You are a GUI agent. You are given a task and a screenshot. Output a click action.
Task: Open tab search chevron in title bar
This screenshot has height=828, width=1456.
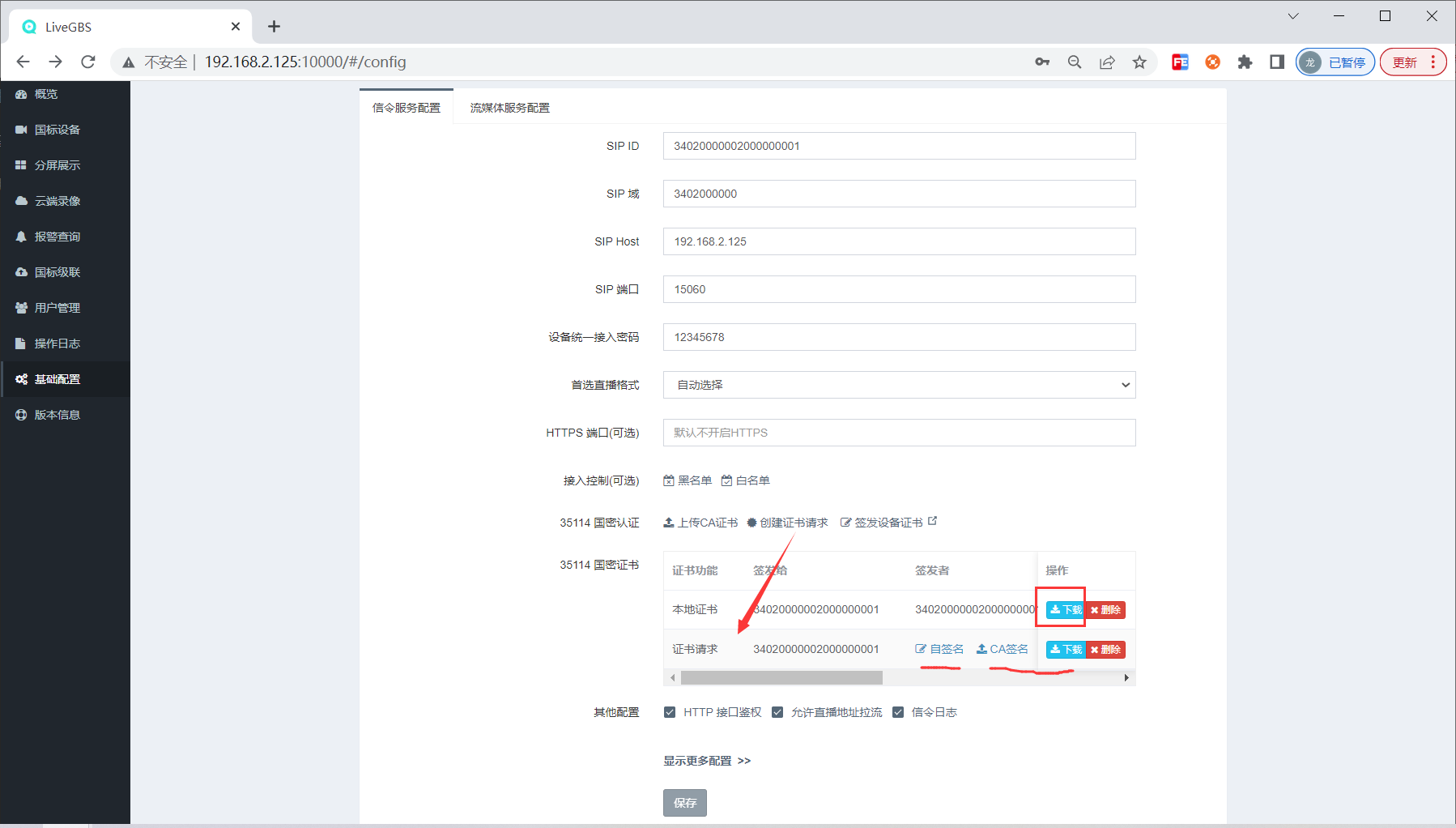pos(1293,15)
